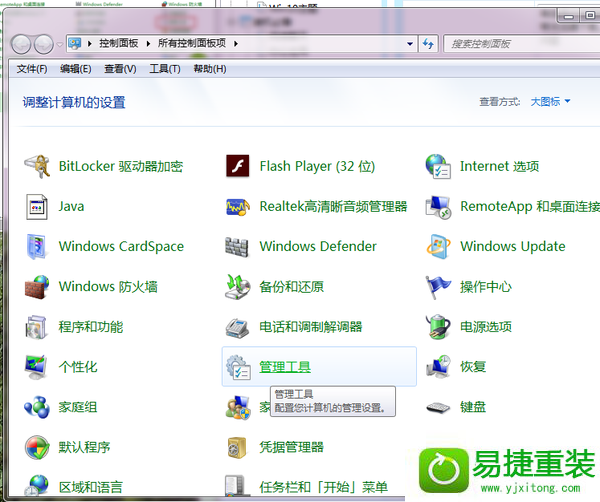Expand the 大图标 view mode dropdown
This screenshot has height=502, width=600.
click(x=550, y=102)
